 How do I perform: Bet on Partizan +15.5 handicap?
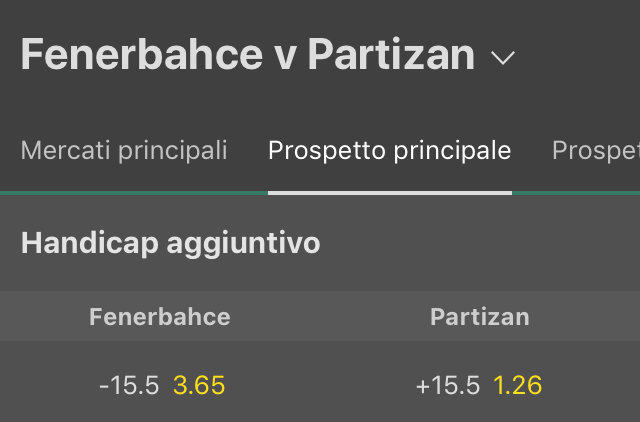[x=480, y=385]
